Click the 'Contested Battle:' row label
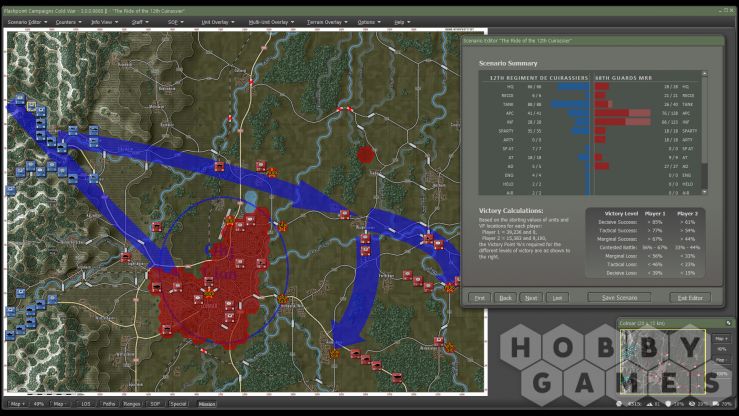739x416 pixels. 618,247
